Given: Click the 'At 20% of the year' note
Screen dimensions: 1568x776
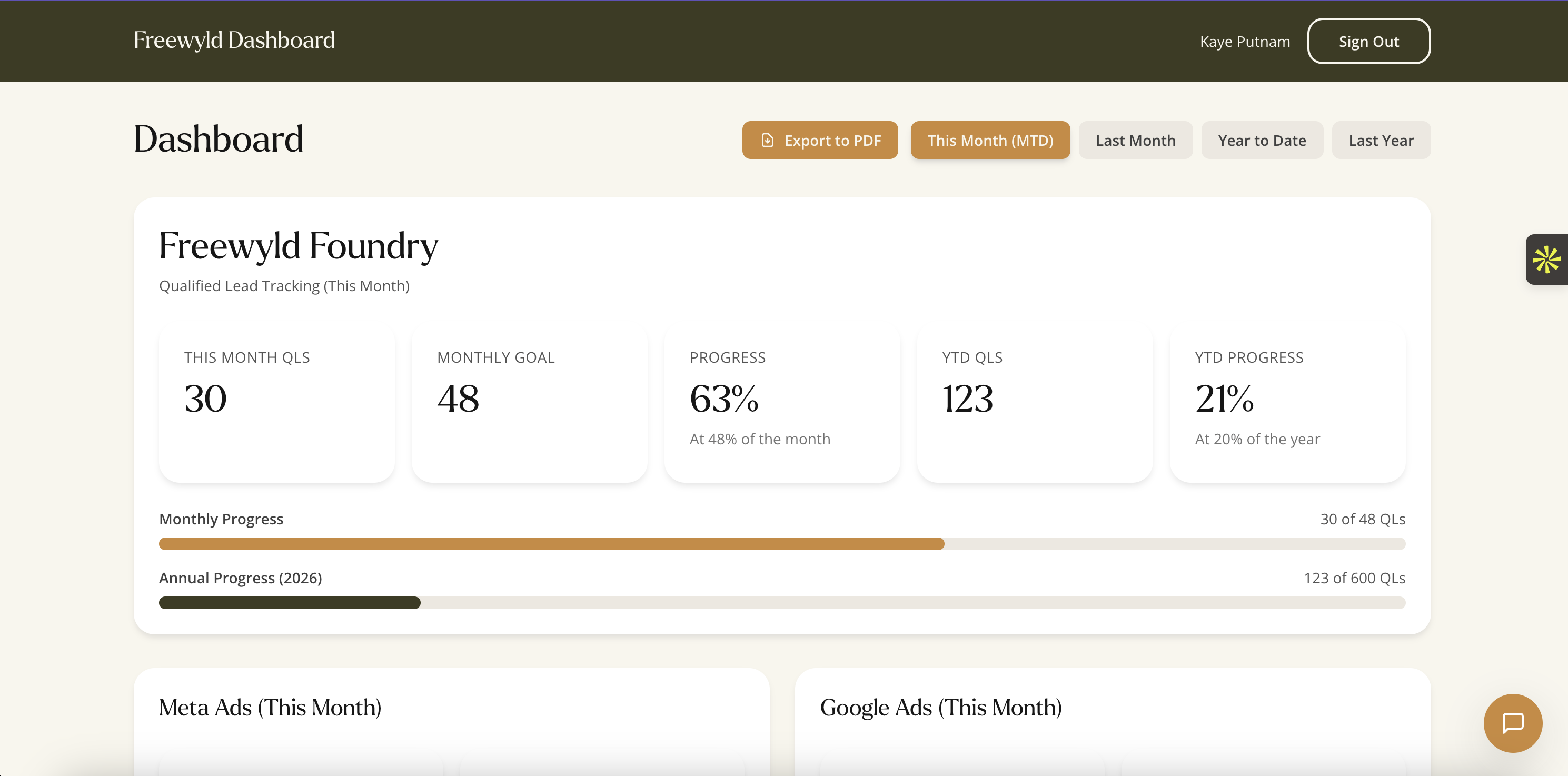Looking at the screenshot, I should pos(1257,439).
